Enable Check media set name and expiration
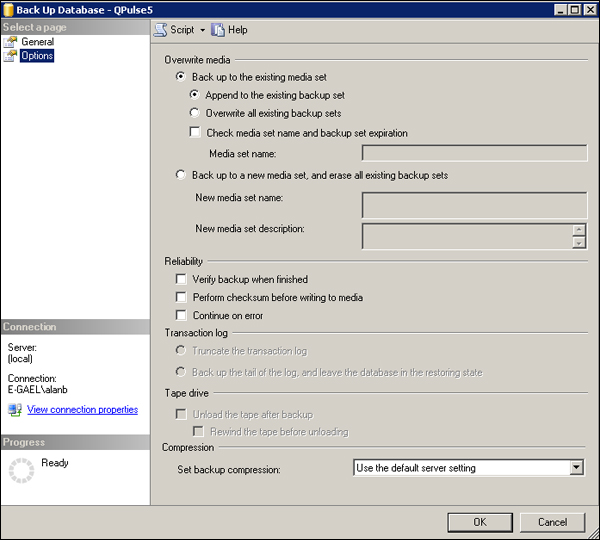The height and width of the screenshot is (540, 600). [195, 132]
